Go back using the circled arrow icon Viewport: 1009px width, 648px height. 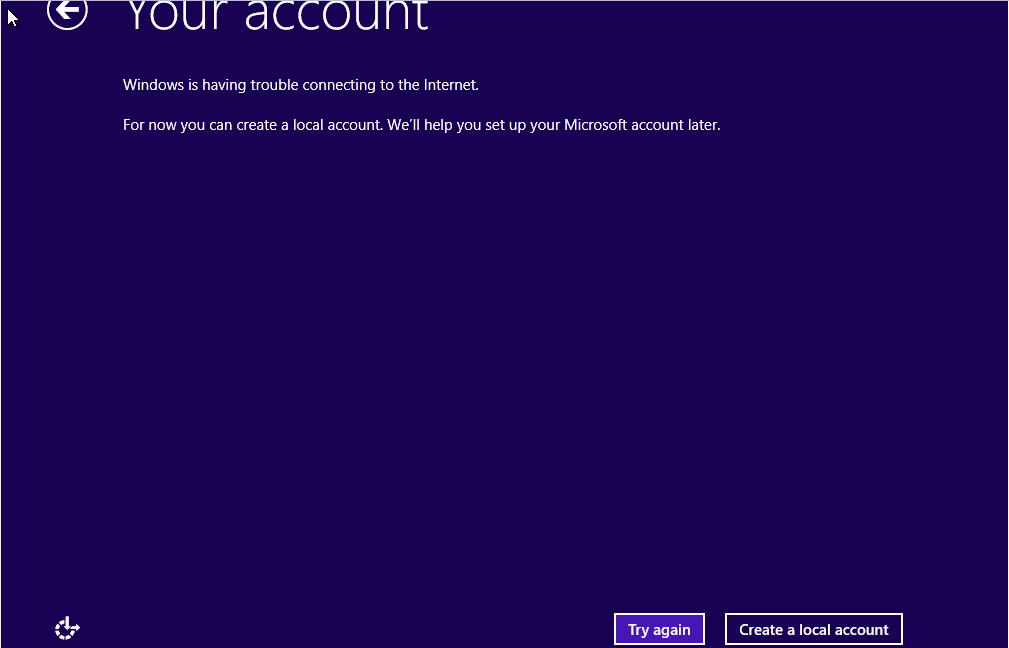click(68, 12)
